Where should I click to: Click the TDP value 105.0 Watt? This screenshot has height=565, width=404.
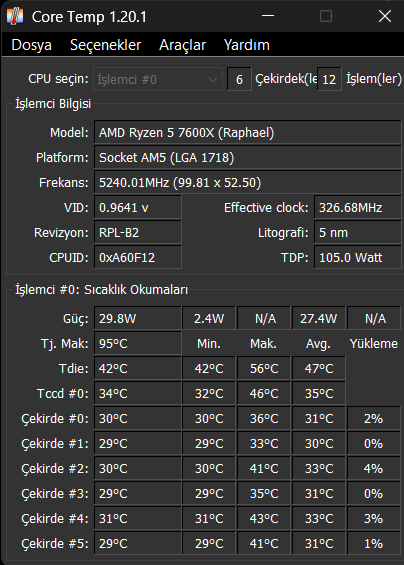coord(358,257)
